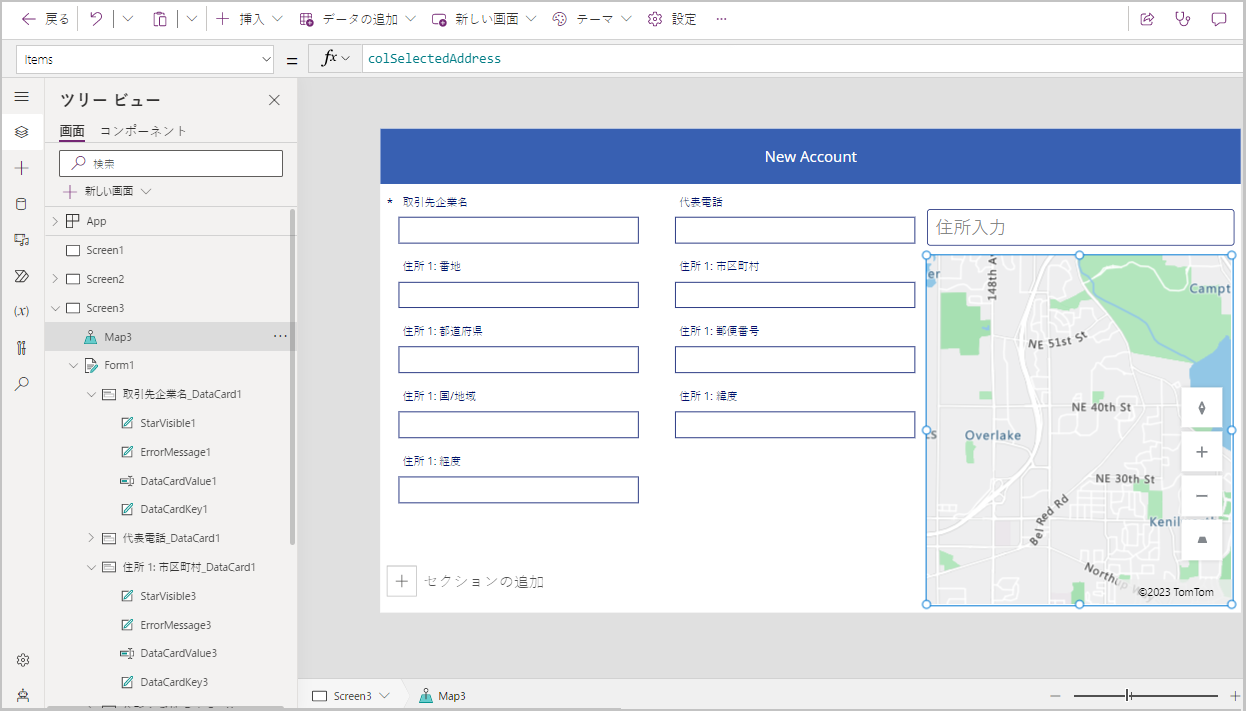Open the Map3 more options ellipsis
Image resolution: width=1246 pixels, height=711 pixels.
[280, 337]
